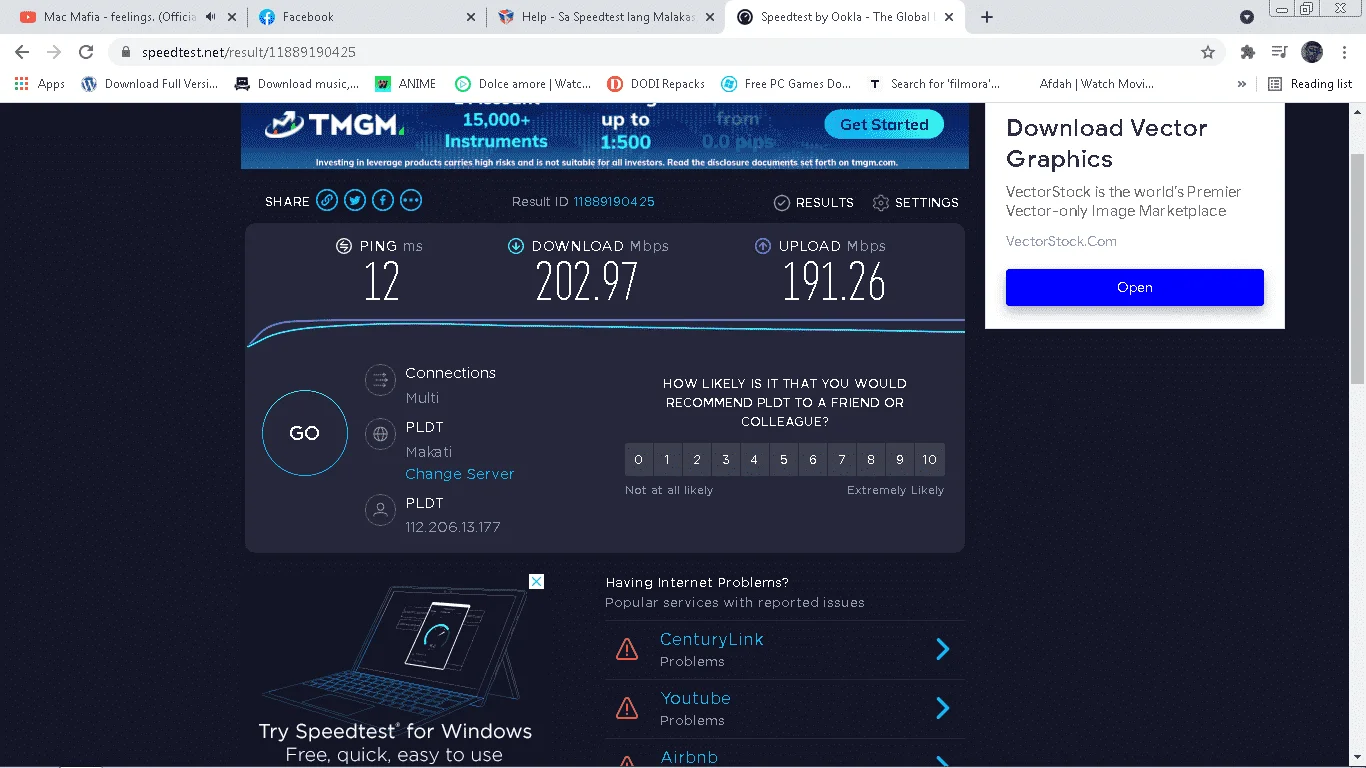Click the download arrow icon
This screenshot has height=768, width=1366.
[516, 246]
